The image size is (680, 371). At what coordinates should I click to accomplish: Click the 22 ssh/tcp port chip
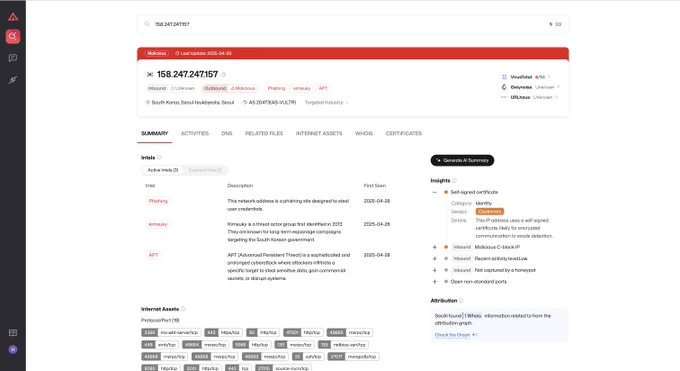[308, 357]
